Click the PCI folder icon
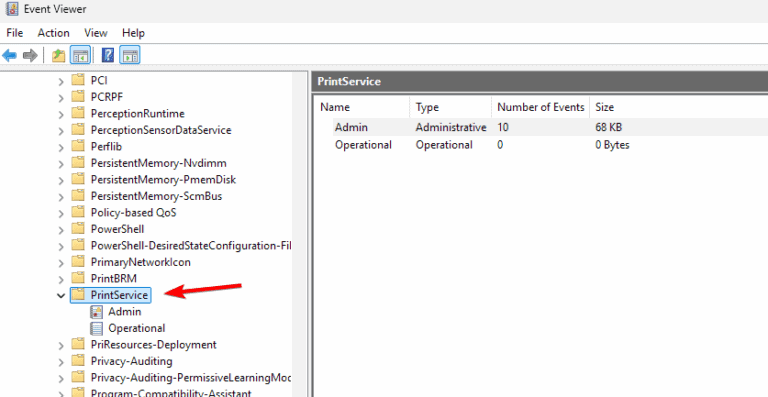 tap(78, 80)
